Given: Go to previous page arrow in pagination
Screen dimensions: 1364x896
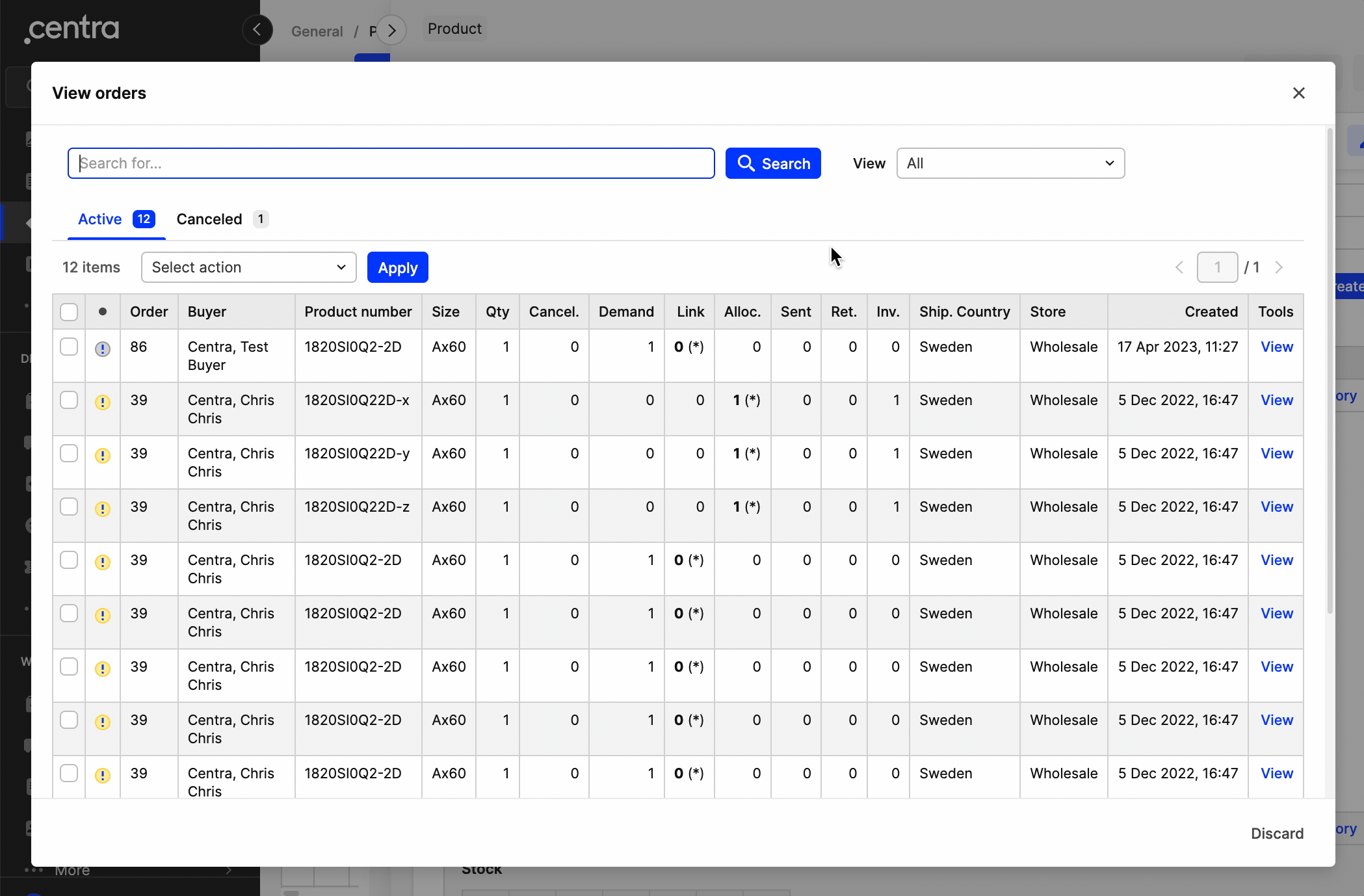Looking at the screenshot, I should [x=1179, y=267].
